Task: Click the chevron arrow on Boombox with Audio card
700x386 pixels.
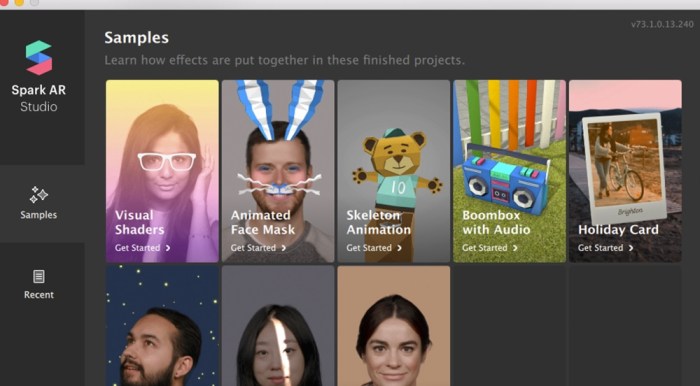Action: click(x=515, y=248)
